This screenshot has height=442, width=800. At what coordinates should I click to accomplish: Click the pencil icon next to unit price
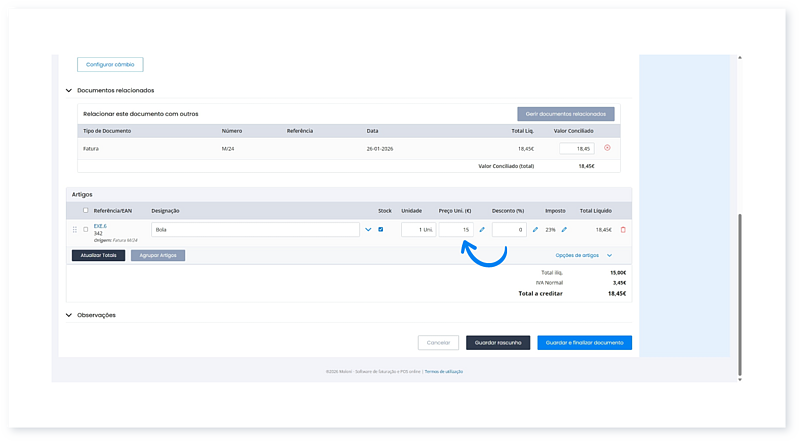pyautogui.click(x=482, y=230)
